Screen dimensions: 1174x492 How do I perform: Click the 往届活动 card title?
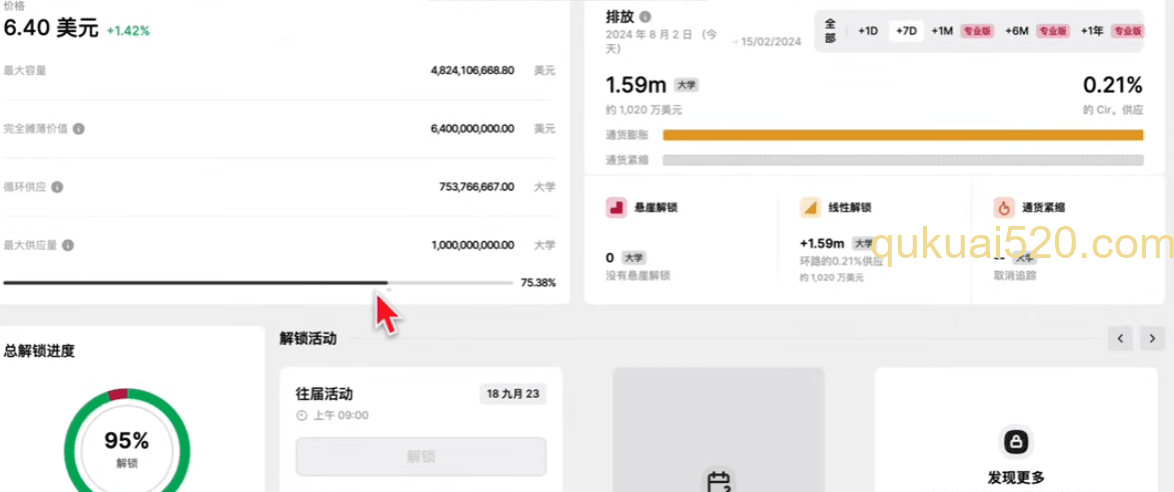[324, 394]
